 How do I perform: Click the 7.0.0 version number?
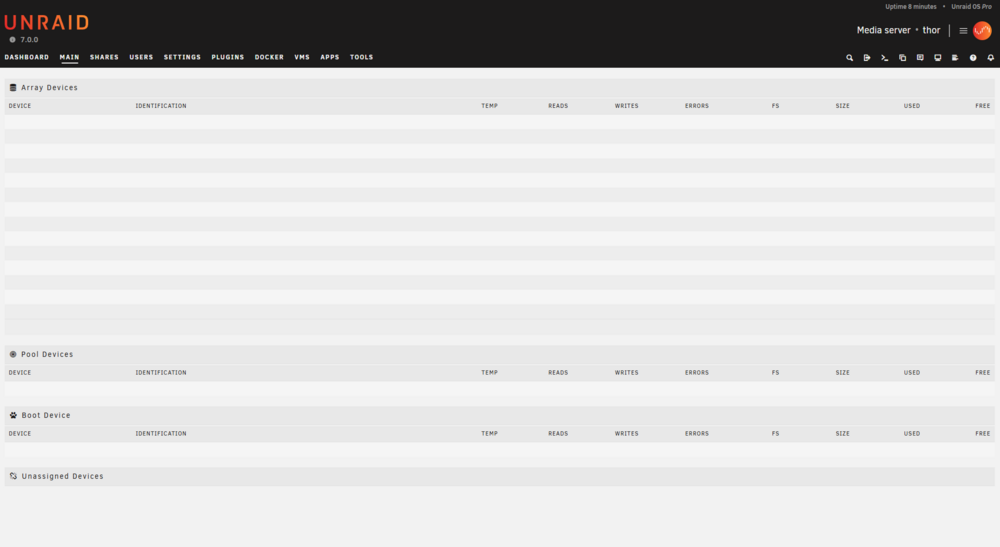29,40
